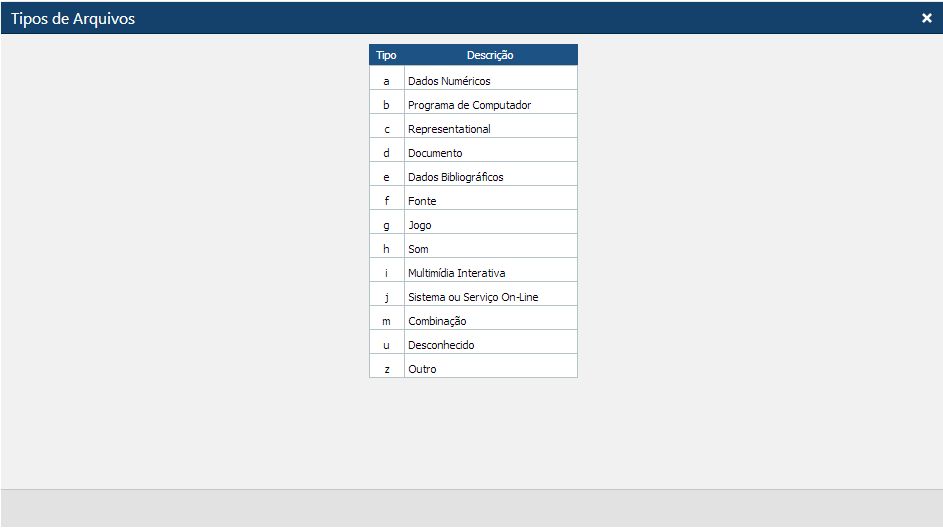This screenshot has height=530, width=943.
Task: Click type code 'z' cell
Action: 386,369
